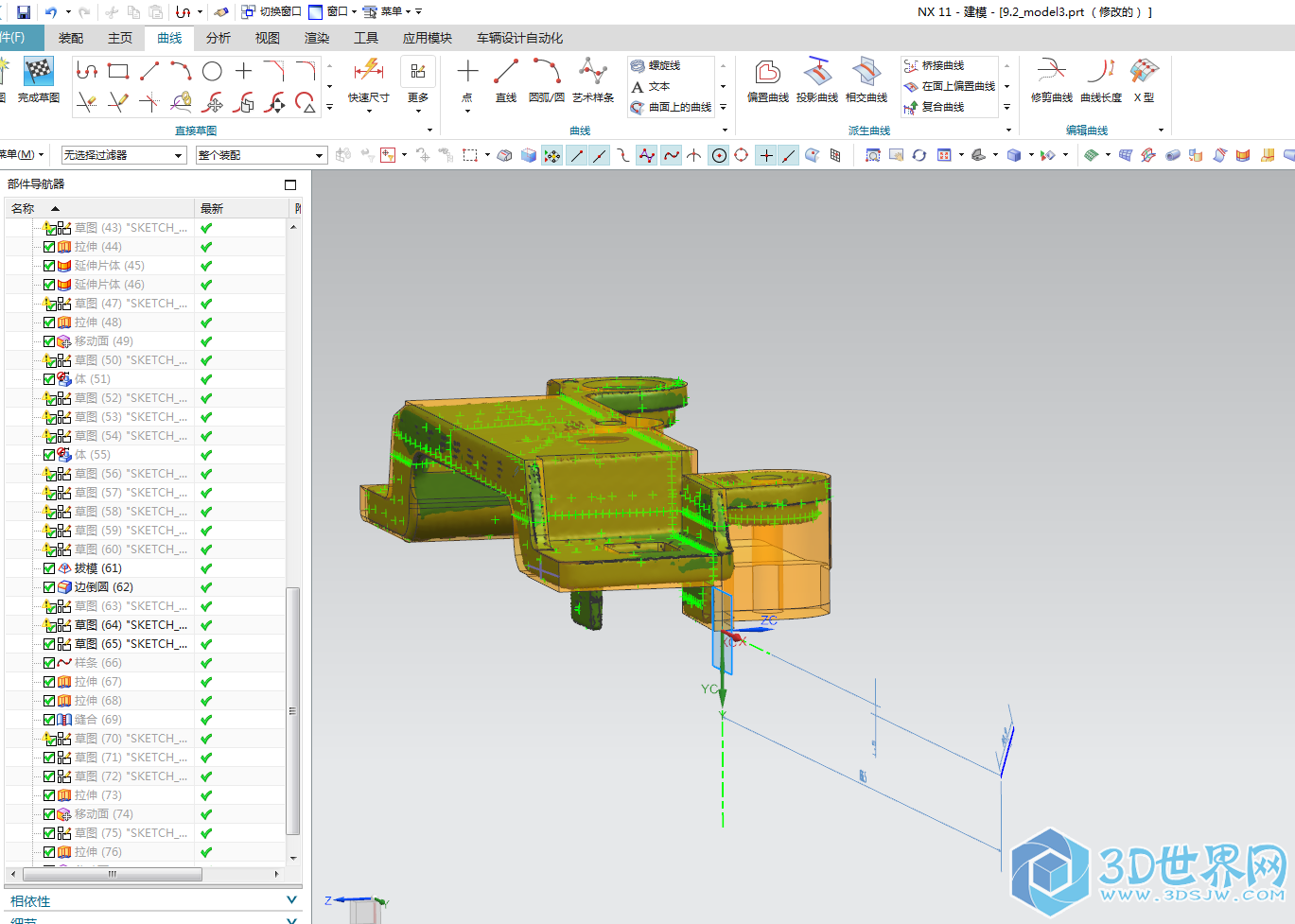Select the Profile curve sketch tool
The width and height of the screenshot is (1295, 924).
(87, 71)
